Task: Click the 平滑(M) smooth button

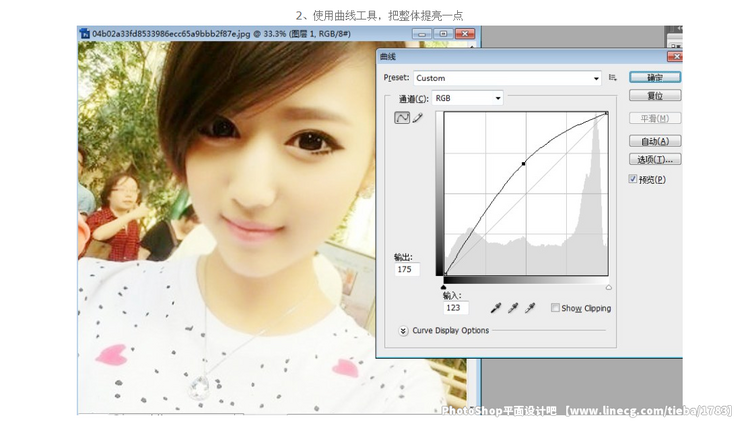Action: click(x=655, y=118)
